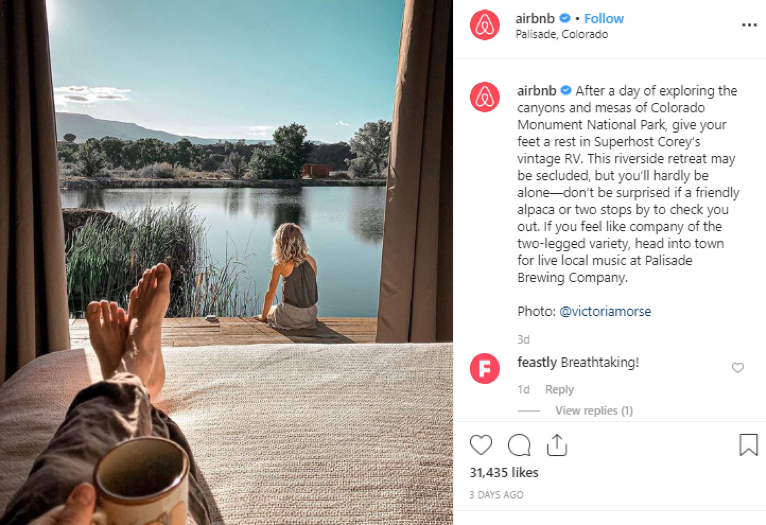The width and height of the screenshot is (766, 525).
Task: Click the airbnb username in caption
Action: [537, 91]
